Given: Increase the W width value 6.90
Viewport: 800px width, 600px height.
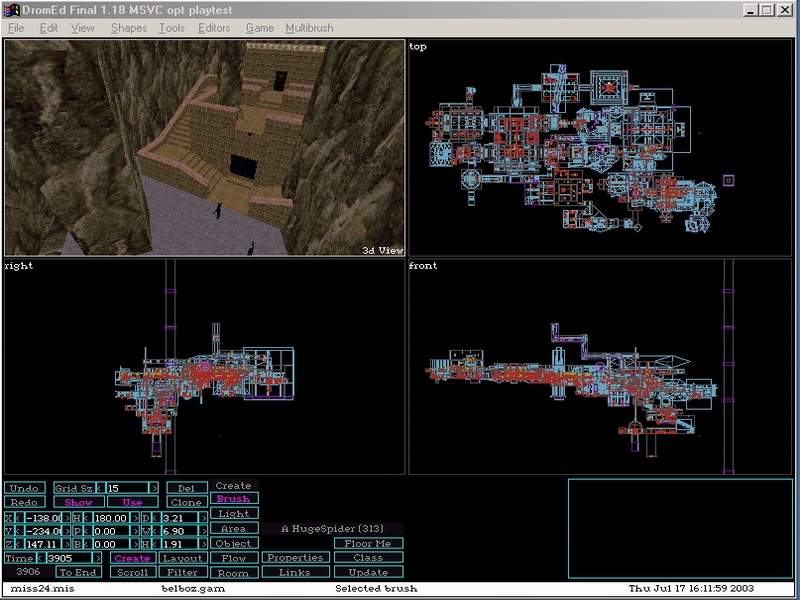Looking at the screenshot, I should coord(204,531).
